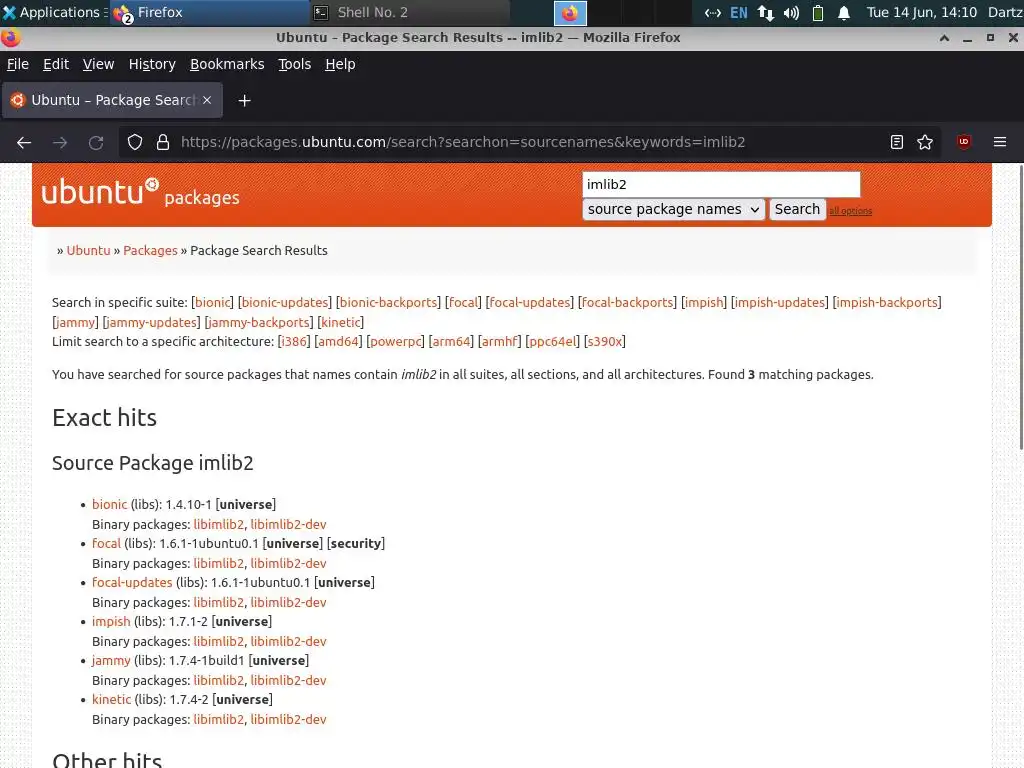The width and height of the screenshot is (1024, 768).
Task: Limit search to impish-updates suite
Action: coord(779,303)
